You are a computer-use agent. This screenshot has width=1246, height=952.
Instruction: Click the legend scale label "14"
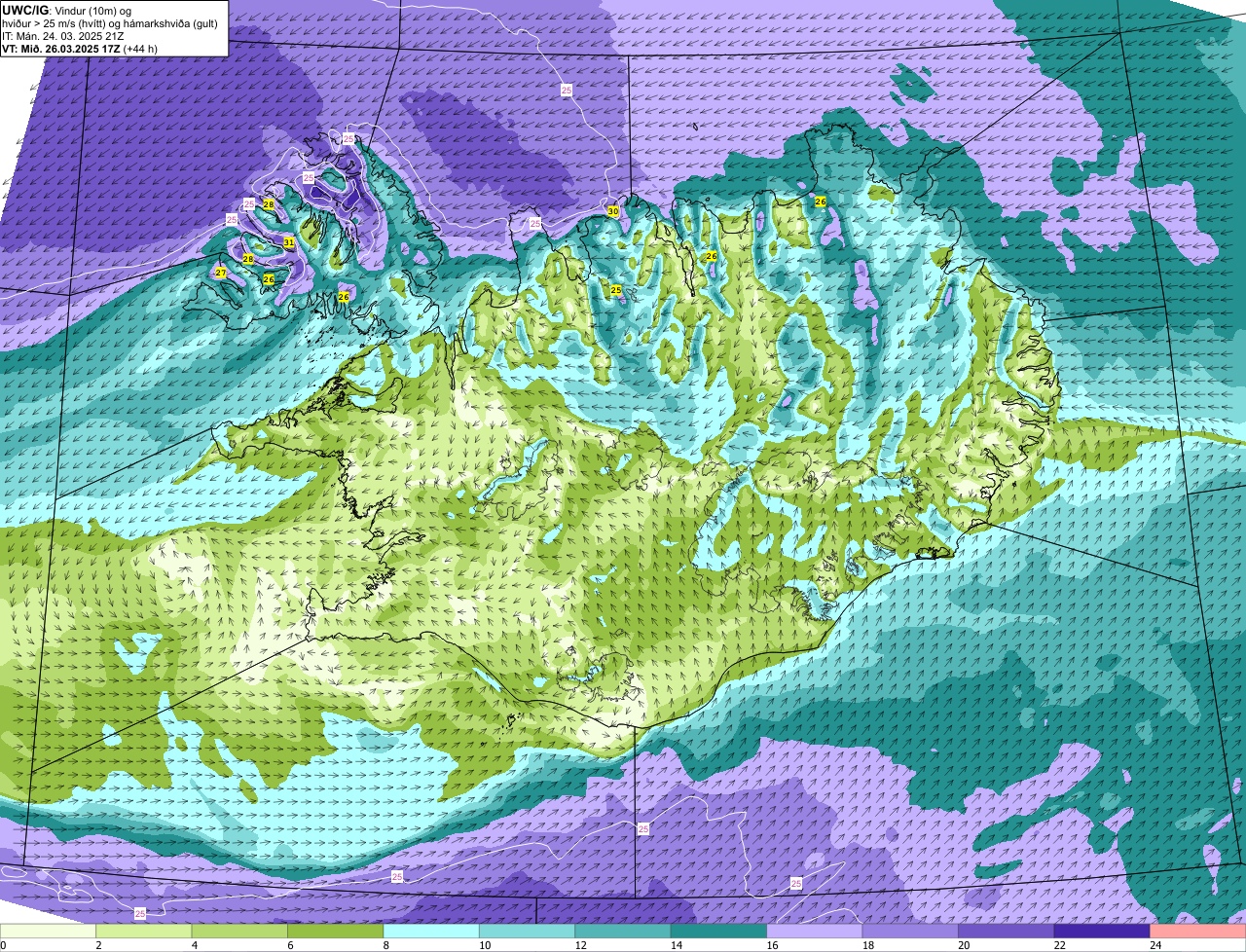(x=676, y=944)
